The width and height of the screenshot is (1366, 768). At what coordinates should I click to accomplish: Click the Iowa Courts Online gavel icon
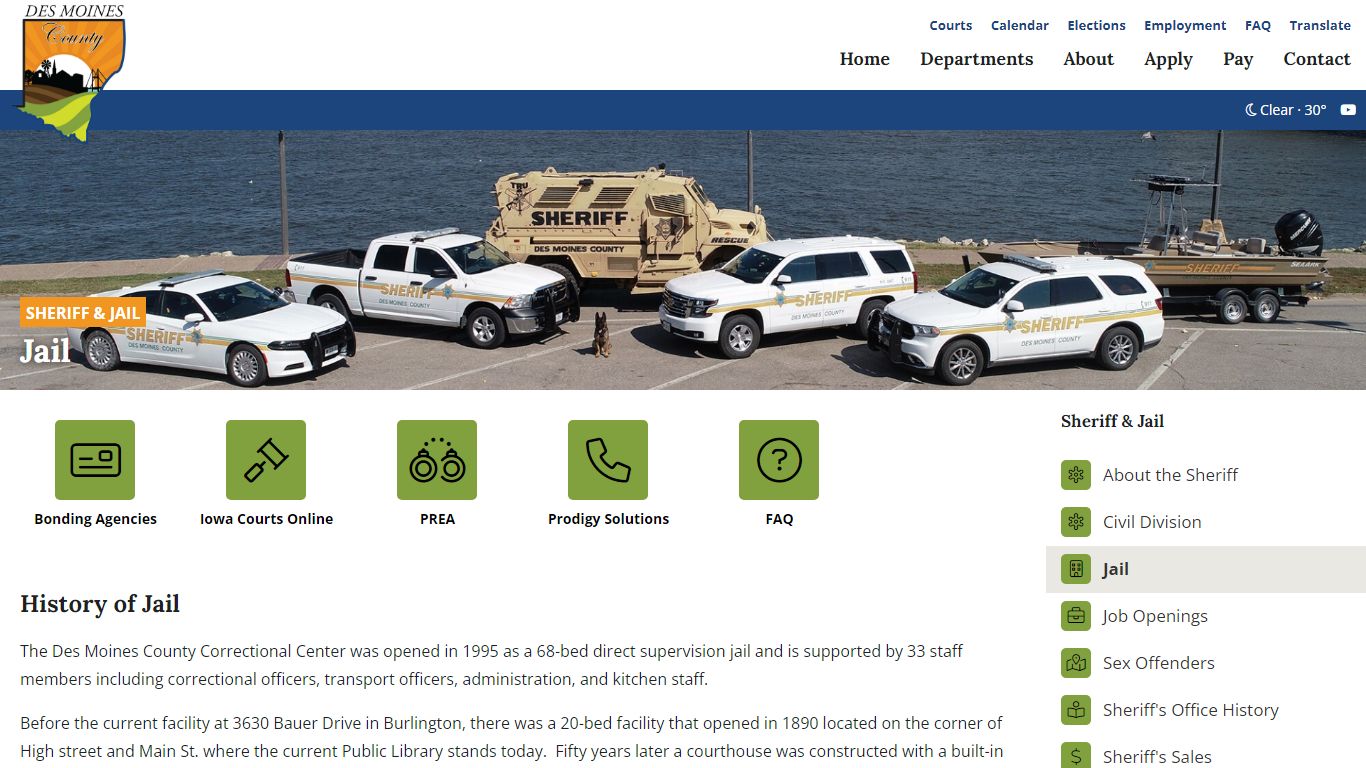(x=266, y=460)
